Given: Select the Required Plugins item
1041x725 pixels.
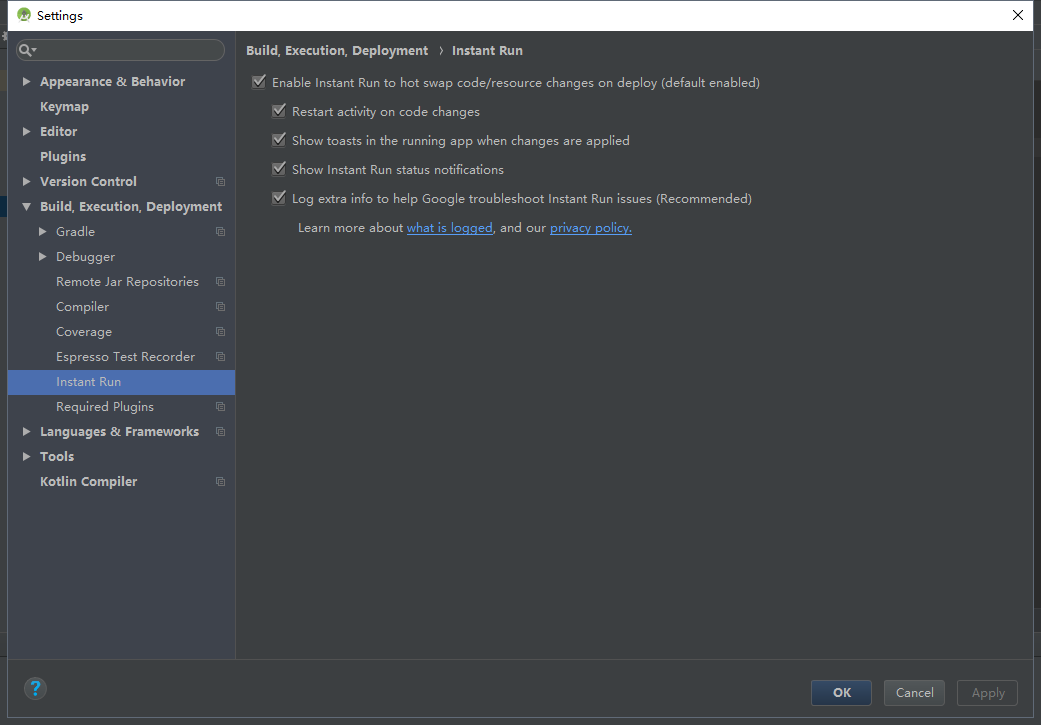Looking at the screenshot, I should [105, 407].
